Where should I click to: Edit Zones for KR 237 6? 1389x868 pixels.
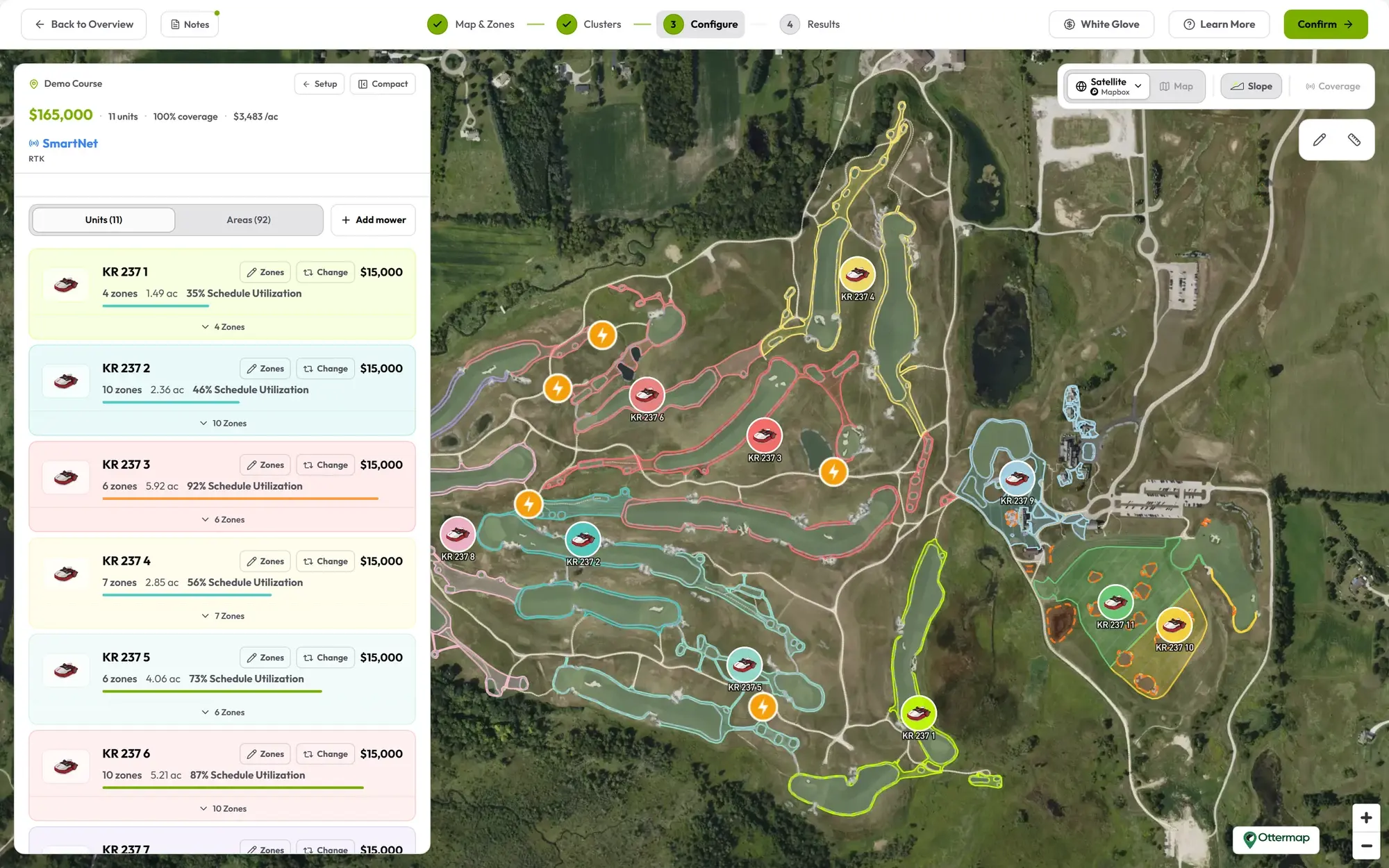[x=265, y=754]
